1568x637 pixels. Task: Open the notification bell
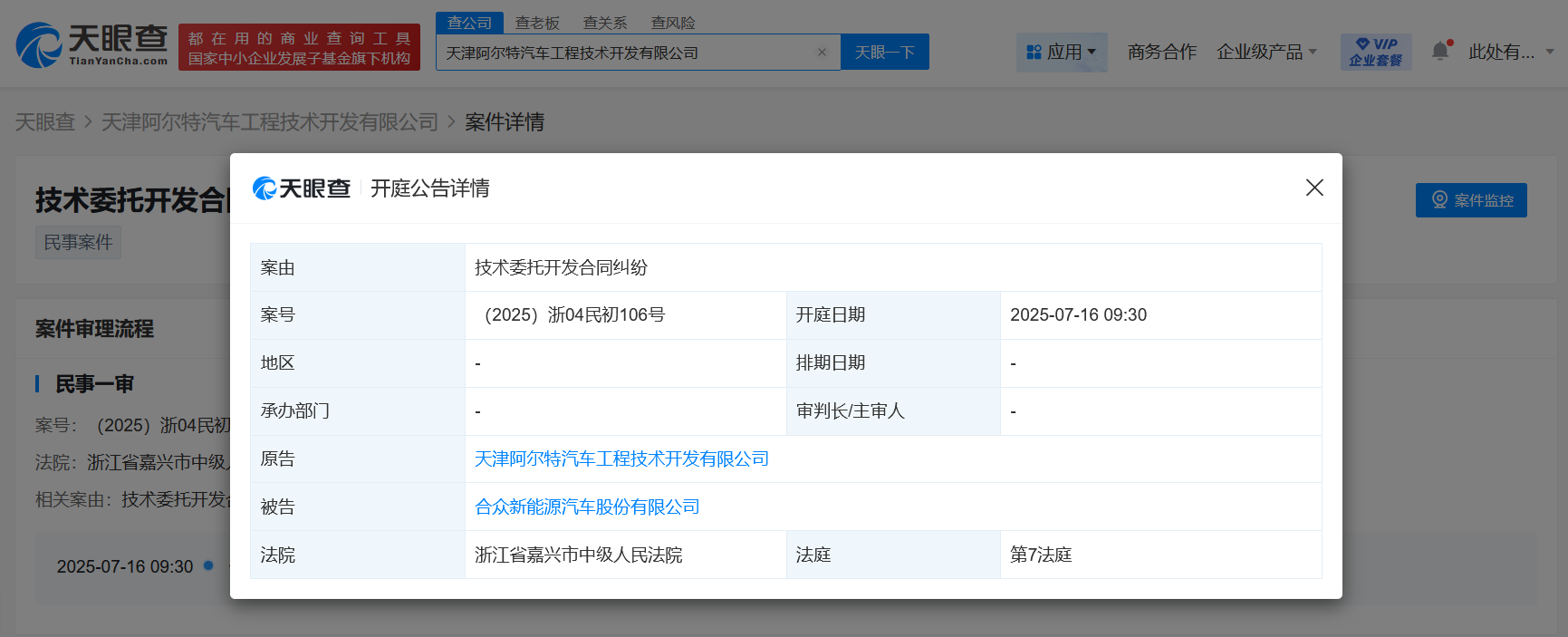click(1441, 51)
